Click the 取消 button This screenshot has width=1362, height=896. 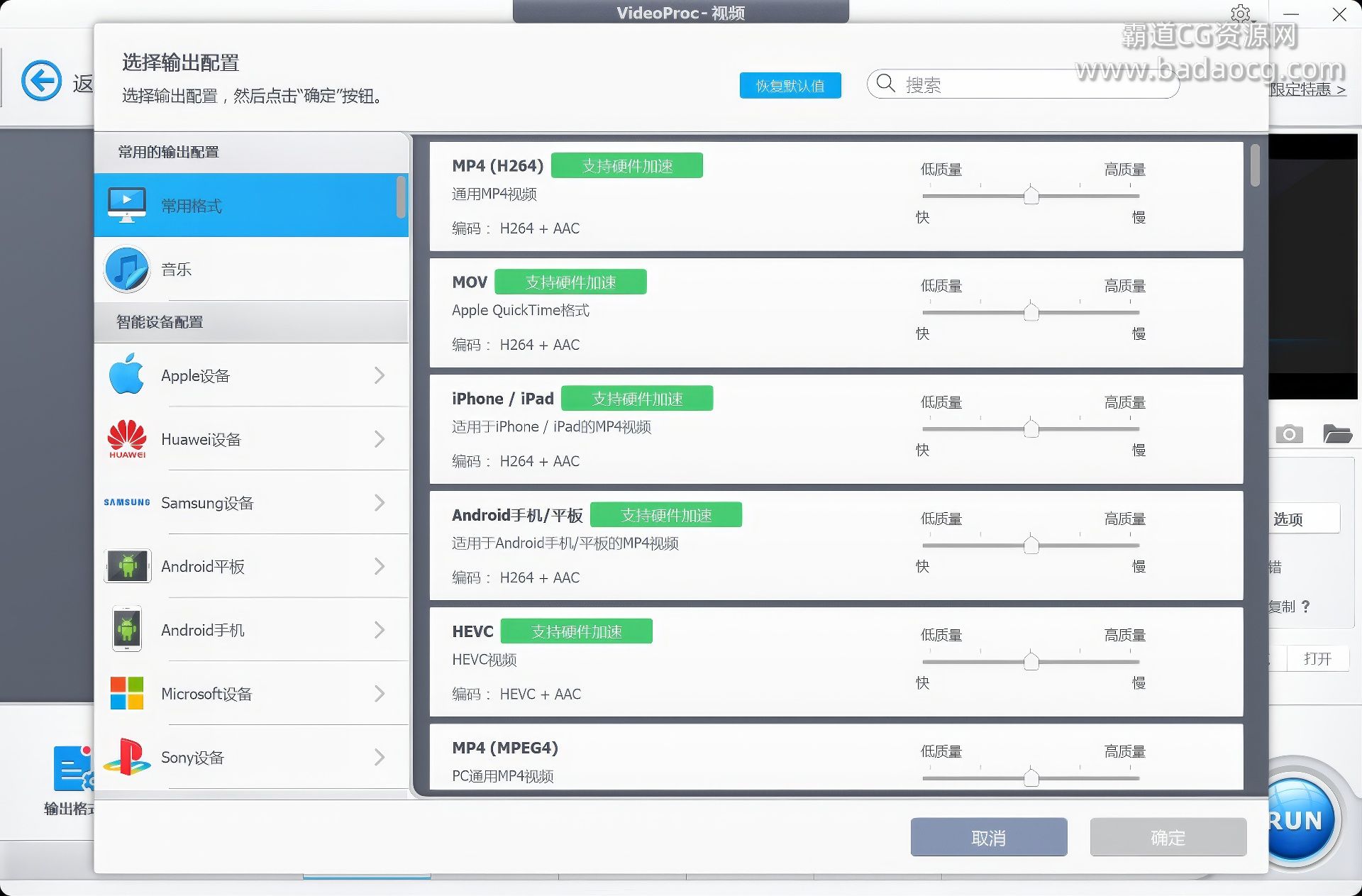pos(989,838)
